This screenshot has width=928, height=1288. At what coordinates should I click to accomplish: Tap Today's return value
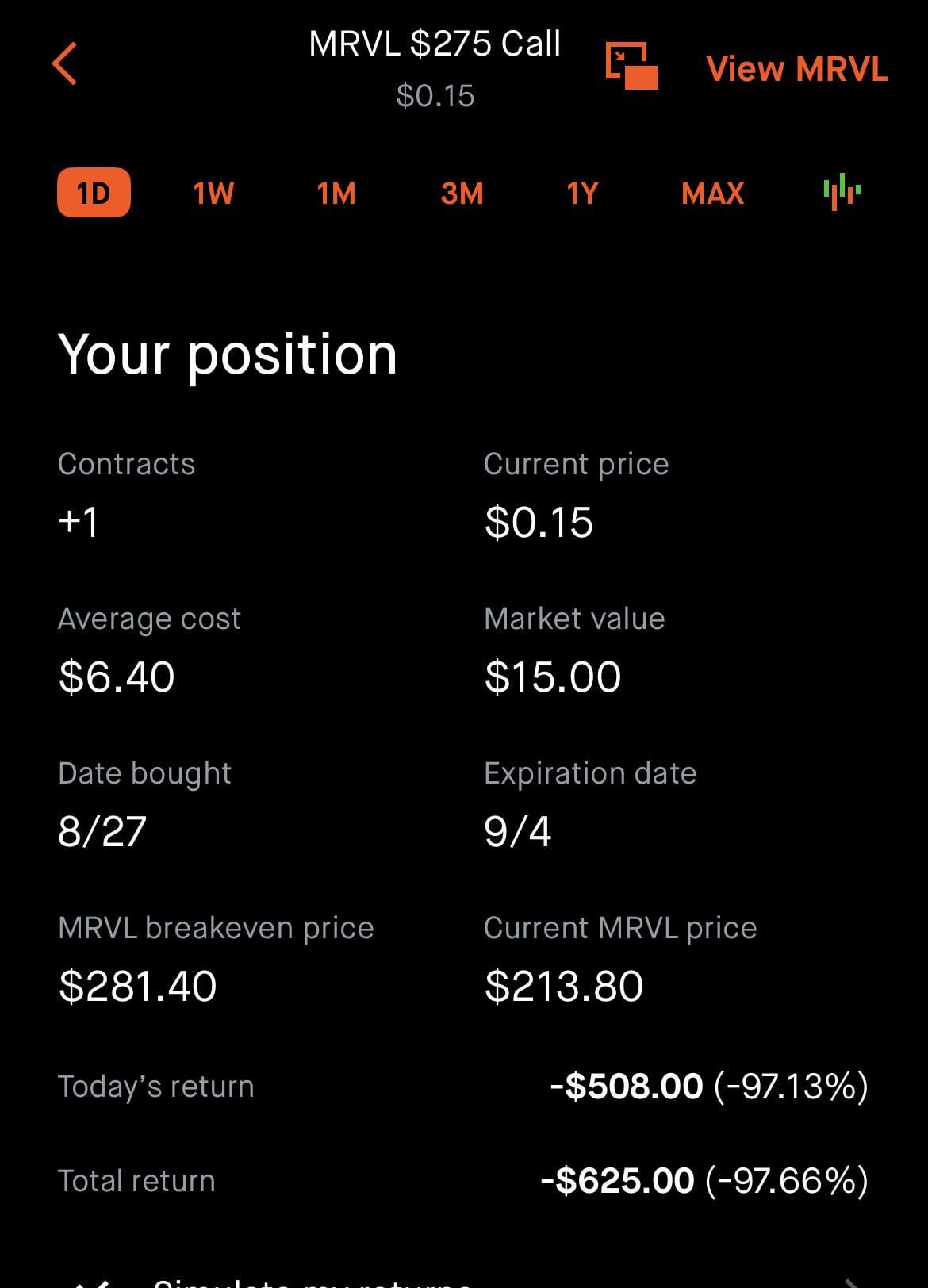click(709, 1086)
